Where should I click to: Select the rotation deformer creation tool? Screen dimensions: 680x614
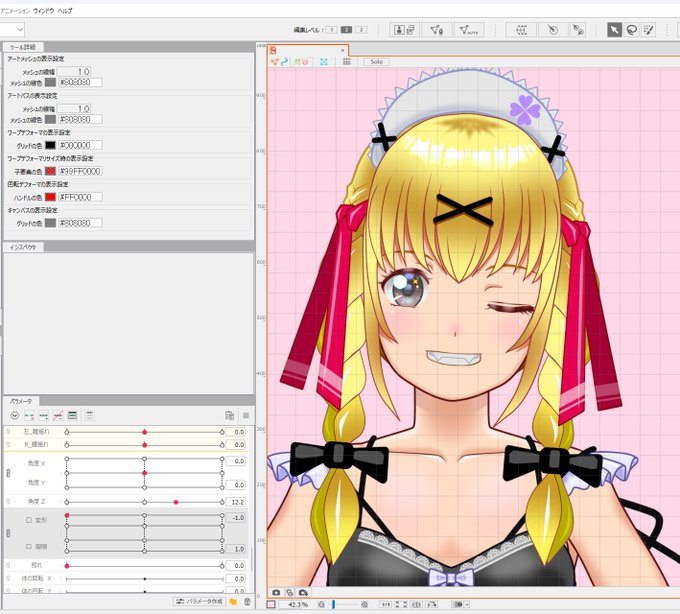(x=552, y=30)
